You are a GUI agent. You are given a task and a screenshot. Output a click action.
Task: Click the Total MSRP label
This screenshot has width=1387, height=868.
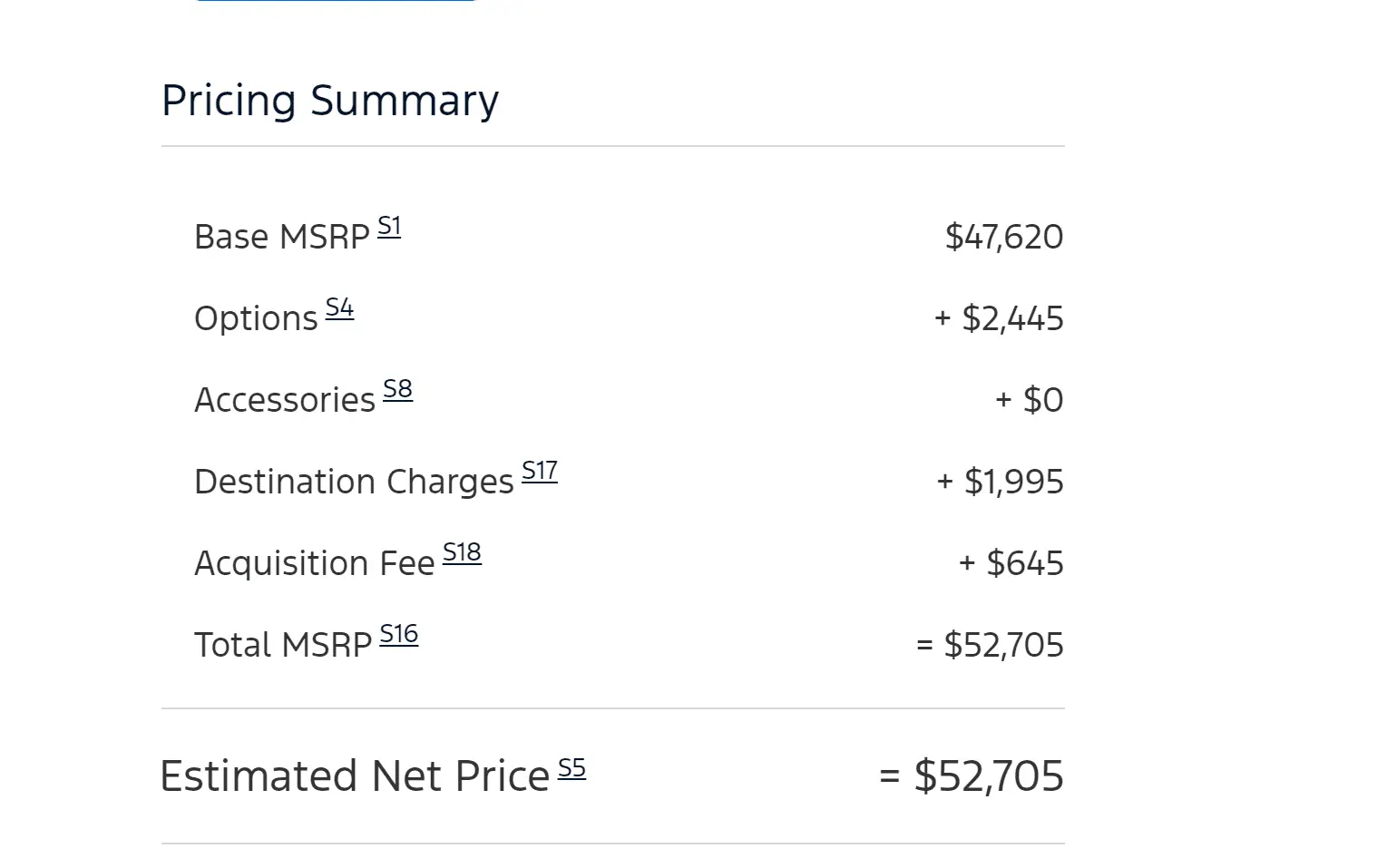click(283, 646)
